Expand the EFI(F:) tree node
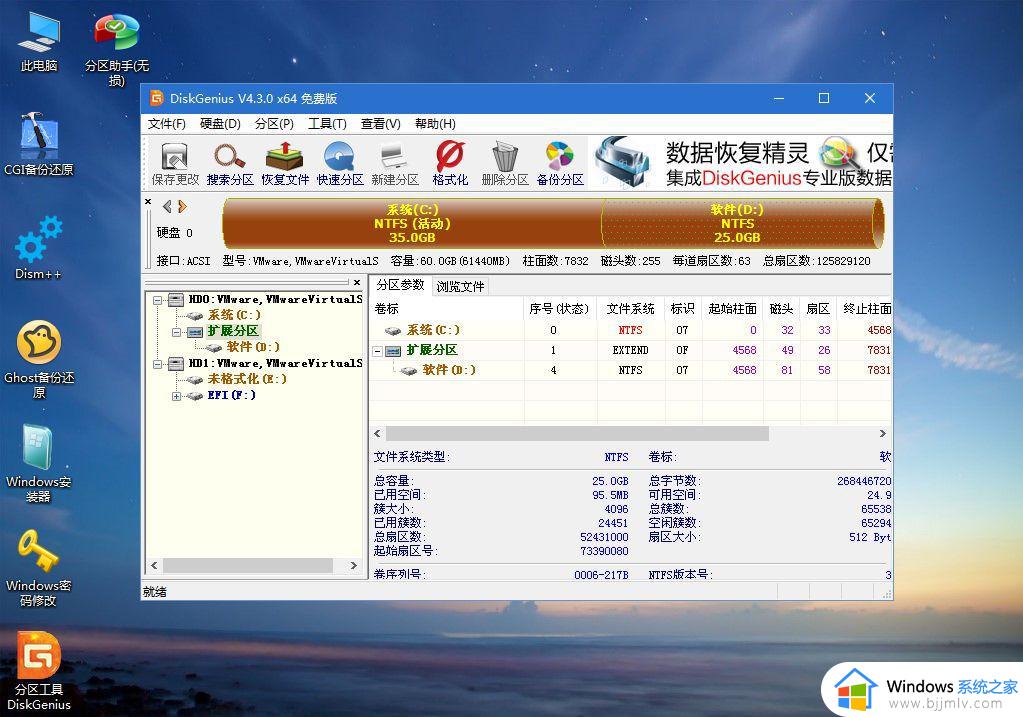The height and width of the screenshot is (717, 1023). 176,396
